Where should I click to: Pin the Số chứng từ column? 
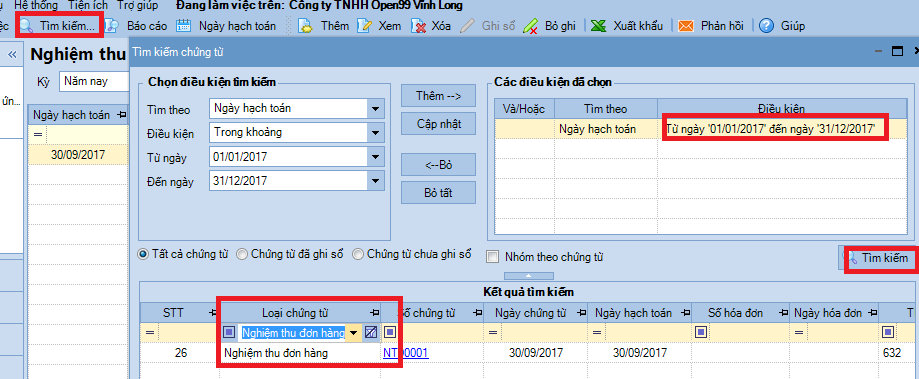coord(478,313)
